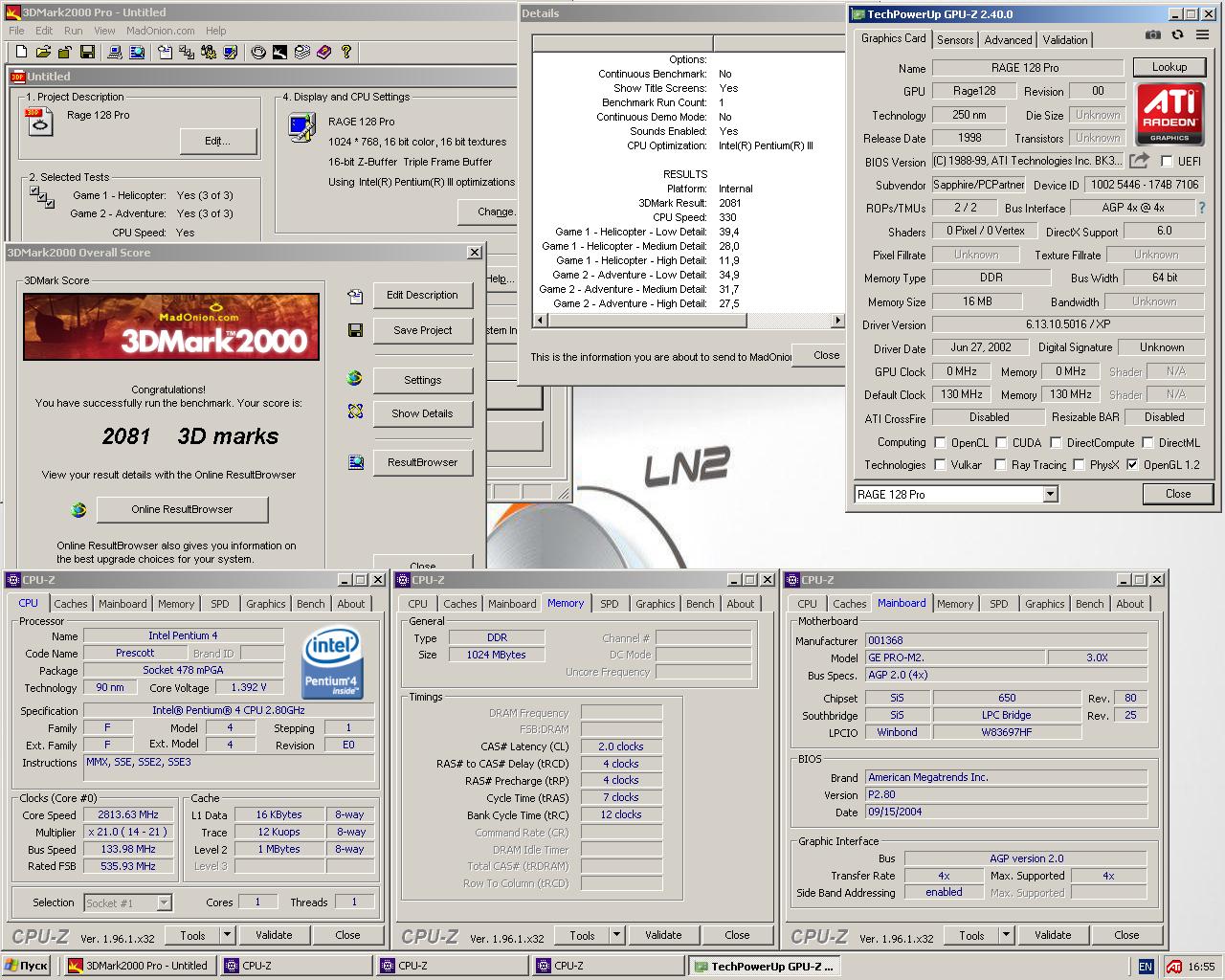
Task: Click the project description clipboard toolbar icon
Action: click(x=165, y=52)
